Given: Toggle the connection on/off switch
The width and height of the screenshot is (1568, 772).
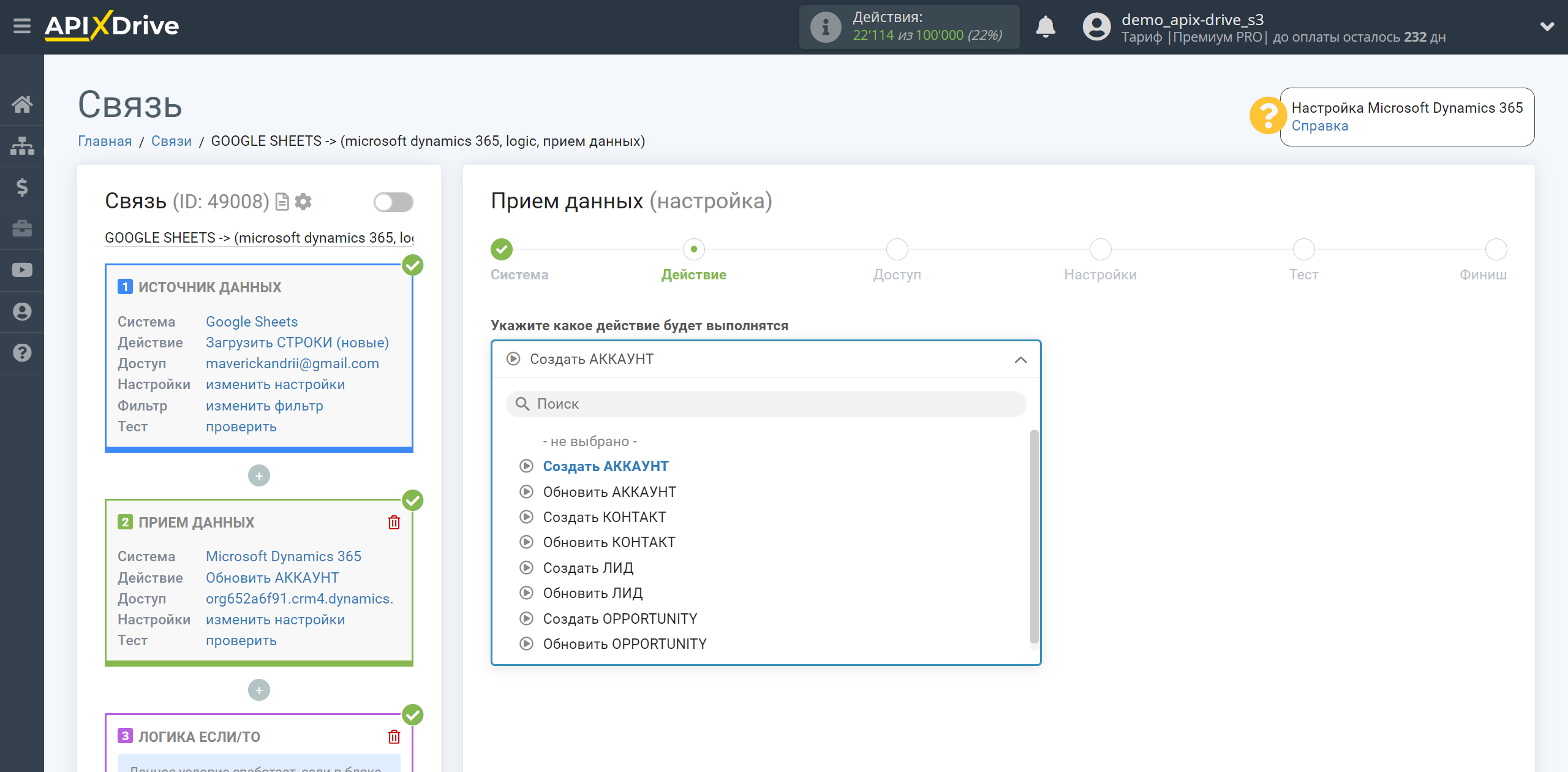Looking at the screenshot, I should 393,202.
